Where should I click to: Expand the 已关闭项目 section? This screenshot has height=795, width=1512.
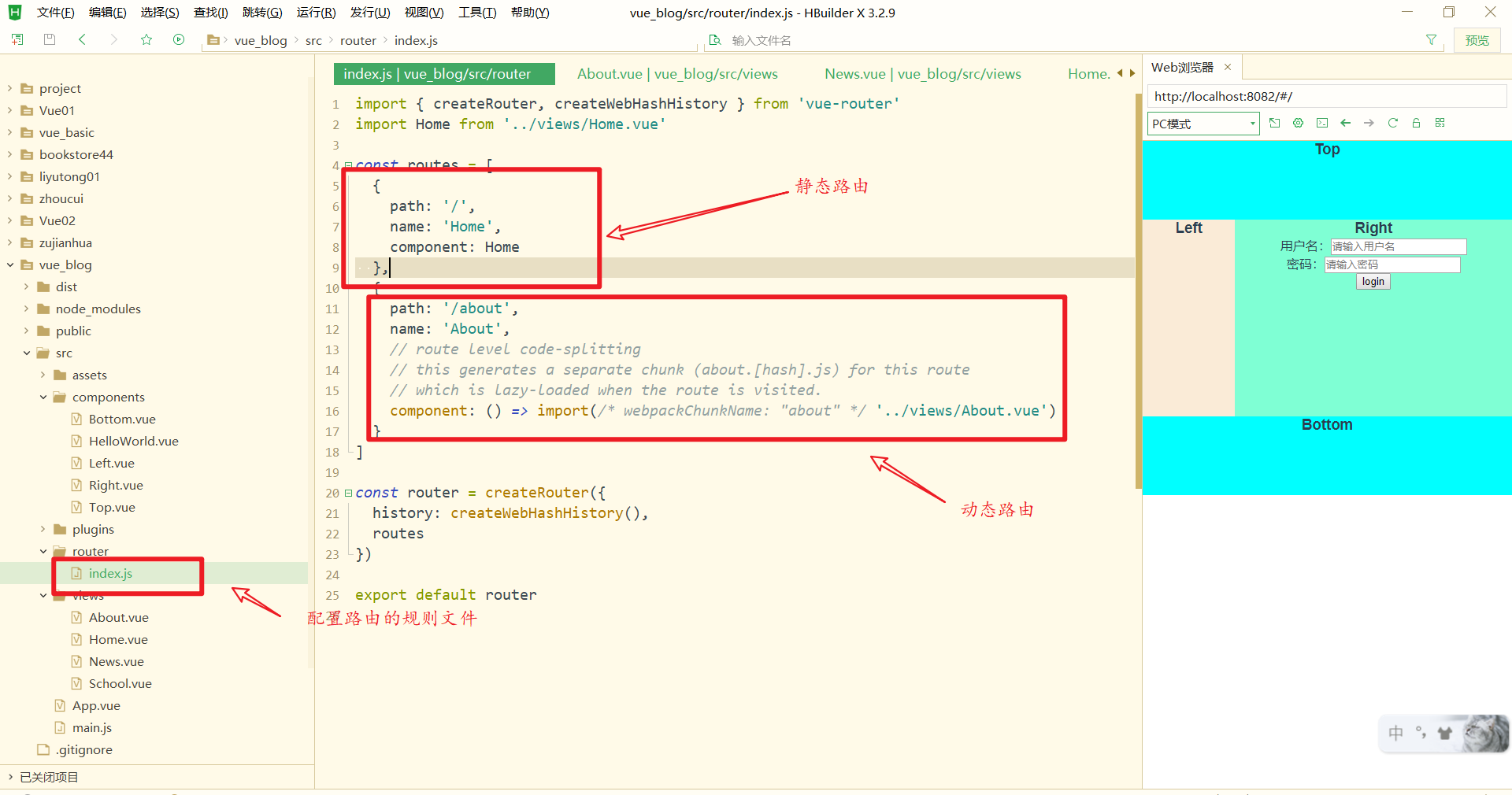pyautogui.click(x=10, y=777)
